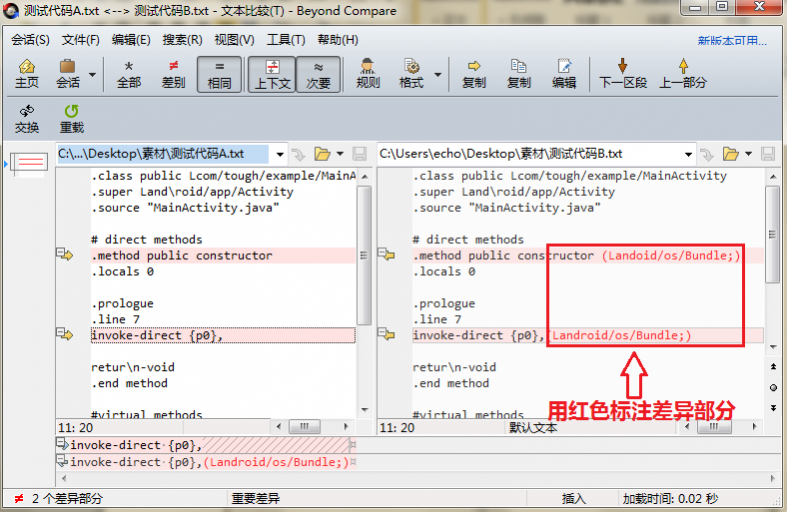The height and width of the screenshot is (512, 787).
Task: Click the copy-to-right 复制 arrow icon
Action: pyautogui.click(x=474, y=73)
